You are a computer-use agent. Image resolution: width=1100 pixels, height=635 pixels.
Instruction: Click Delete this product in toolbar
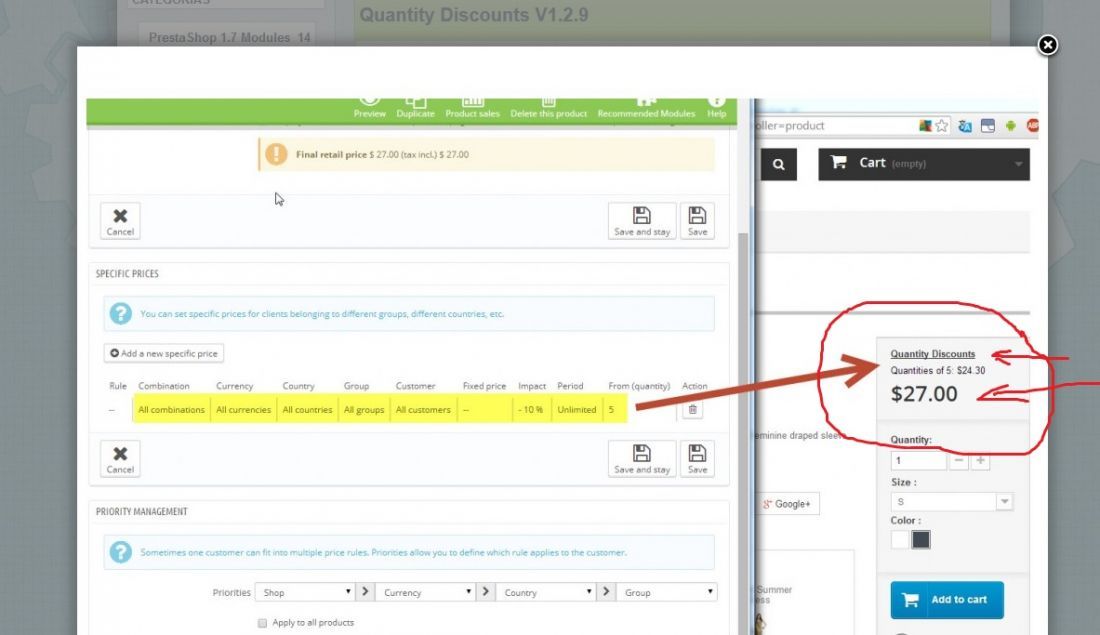[549, 108]
